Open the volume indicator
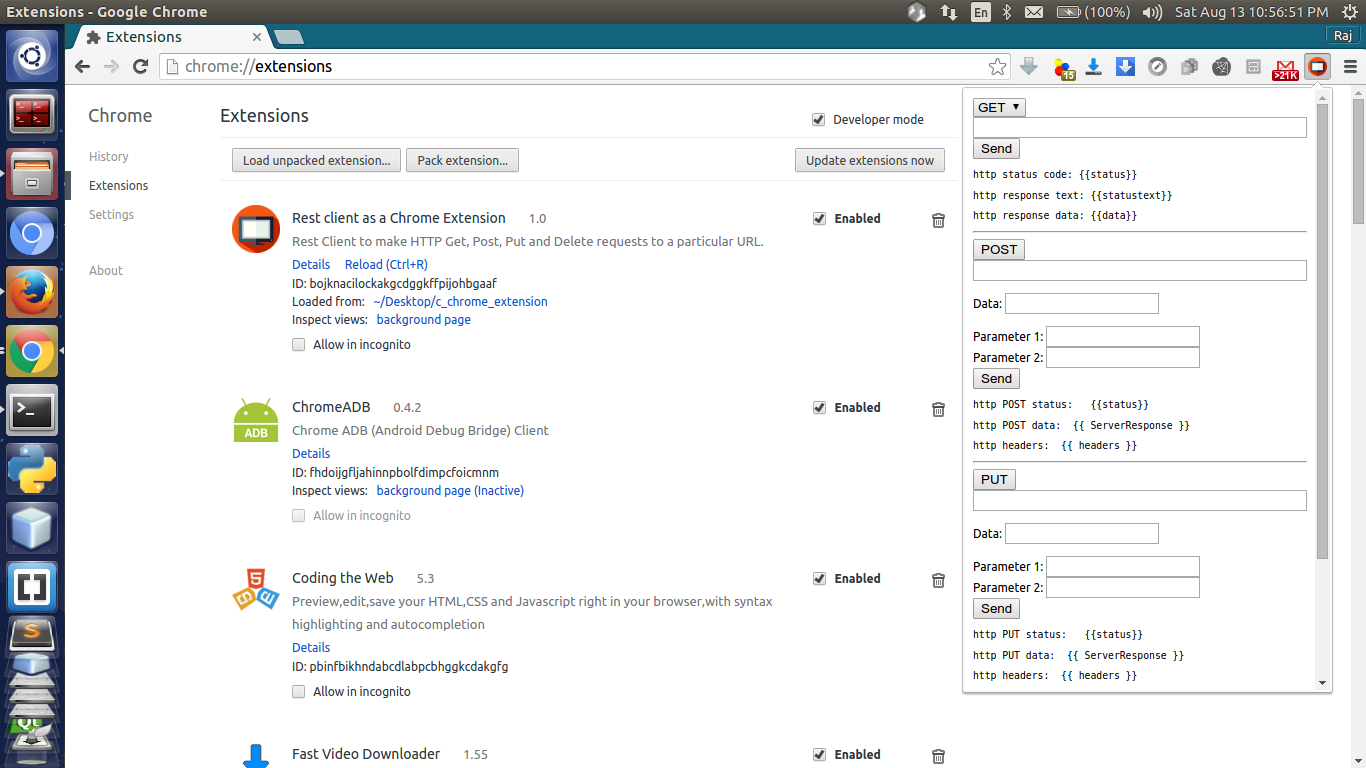 pos(1152,12)
